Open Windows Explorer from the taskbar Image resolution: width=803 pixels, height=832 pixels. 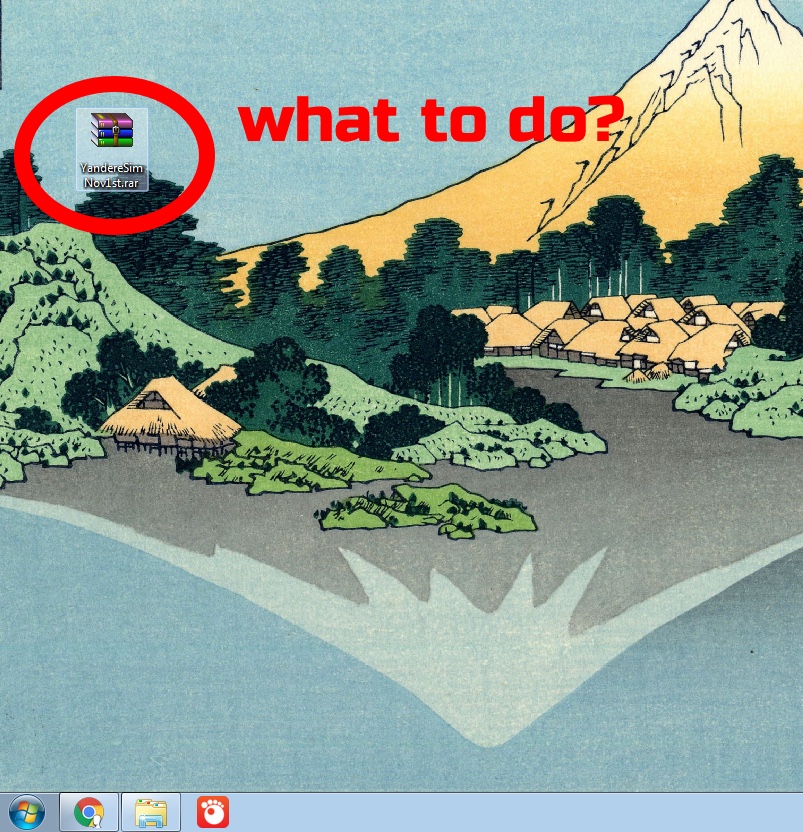(x=151, y=812)
